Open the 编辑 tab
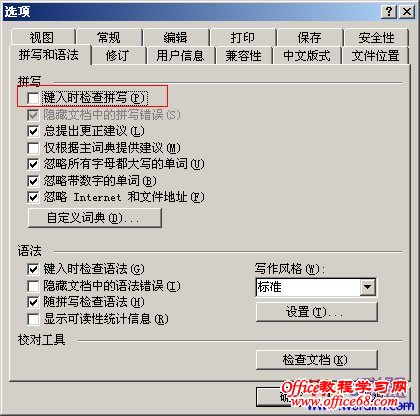 pos(176,37)
